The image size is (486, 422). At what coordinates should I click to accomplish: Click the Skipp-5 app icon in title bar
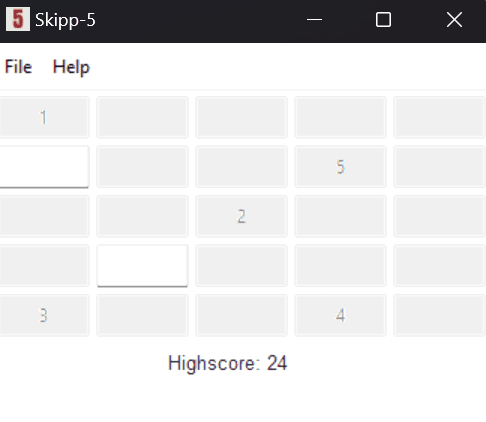click(18, 19)
